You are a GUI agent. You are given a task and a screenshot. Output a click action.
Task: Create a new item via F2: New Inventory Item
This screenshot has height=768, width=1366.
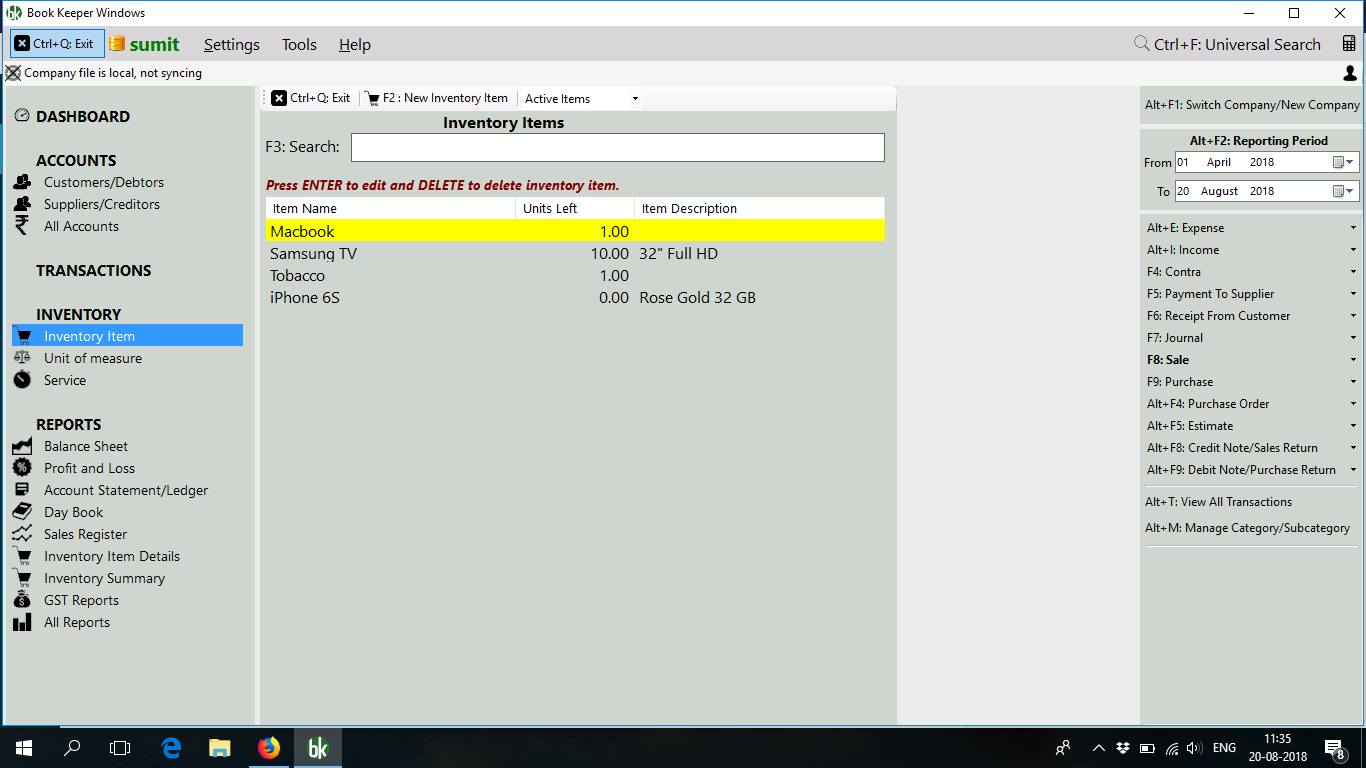(x=437, y=98)
